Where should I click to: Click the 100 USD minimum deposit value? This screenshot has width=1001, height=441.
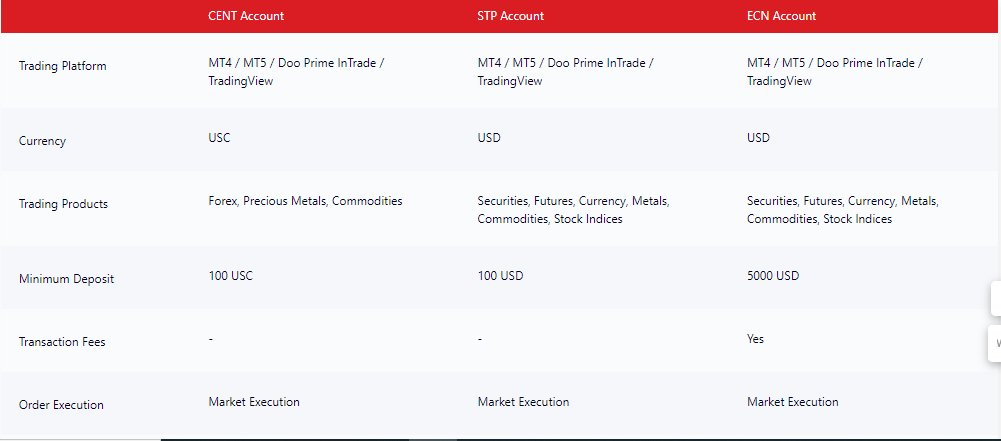tap(500, 276)
